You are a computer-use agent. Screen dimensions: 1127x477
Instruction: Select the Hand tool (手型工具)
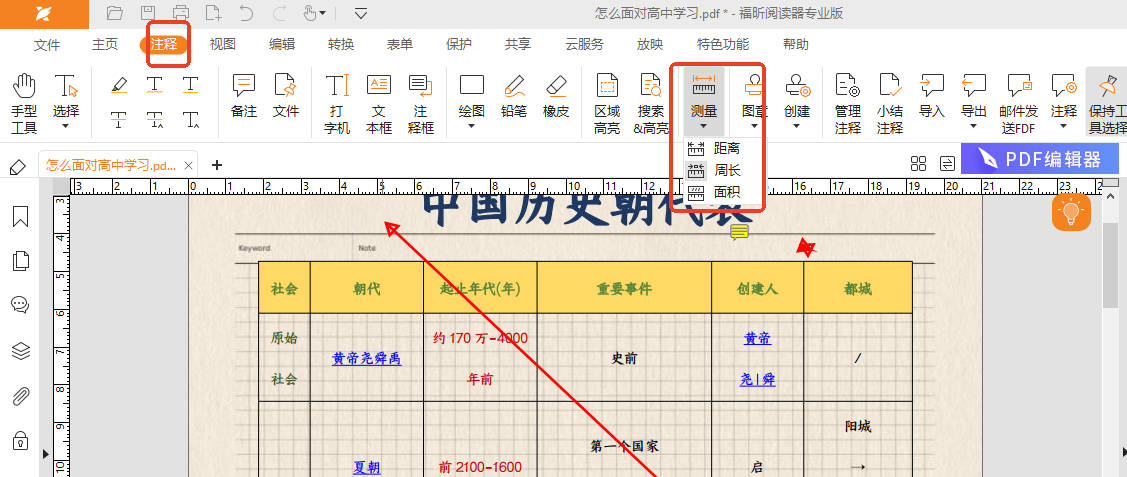tap(24, 103)
